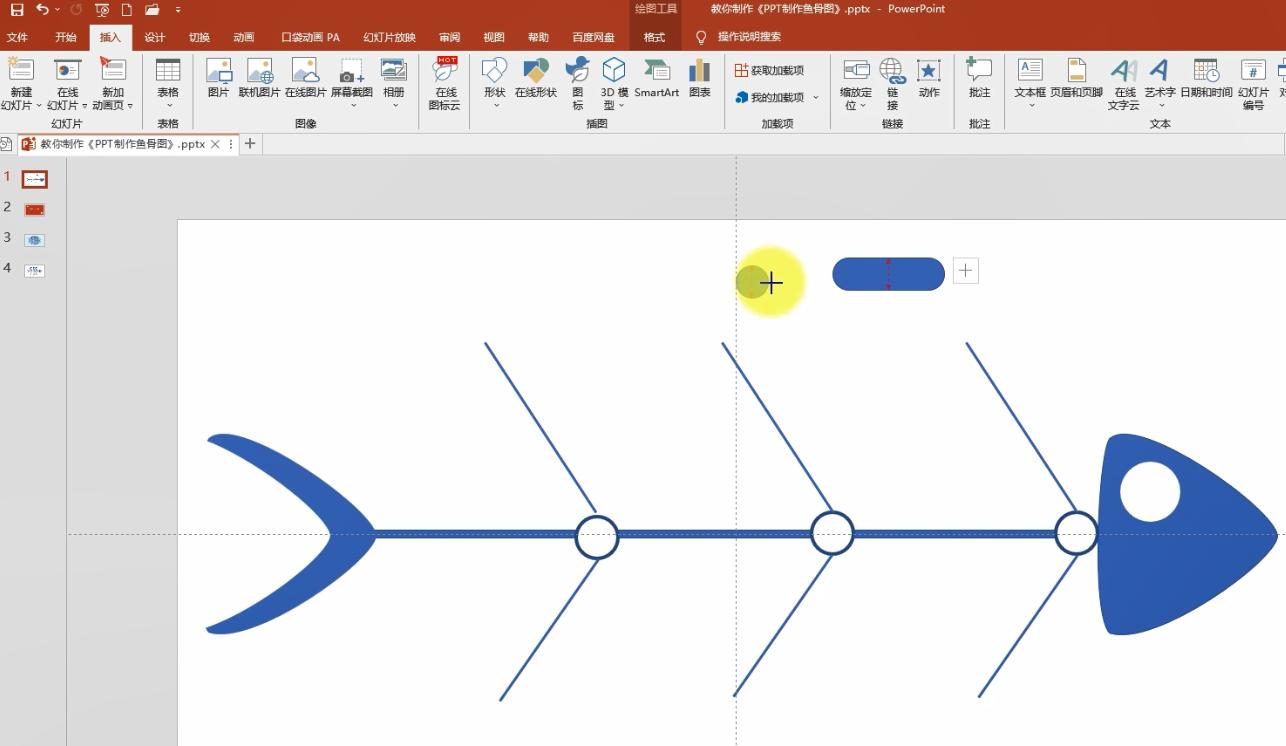1286x746 pixels.
Task: Switch to the 幻灯片放映 Slide Show tab
Action: pos(389,37)
